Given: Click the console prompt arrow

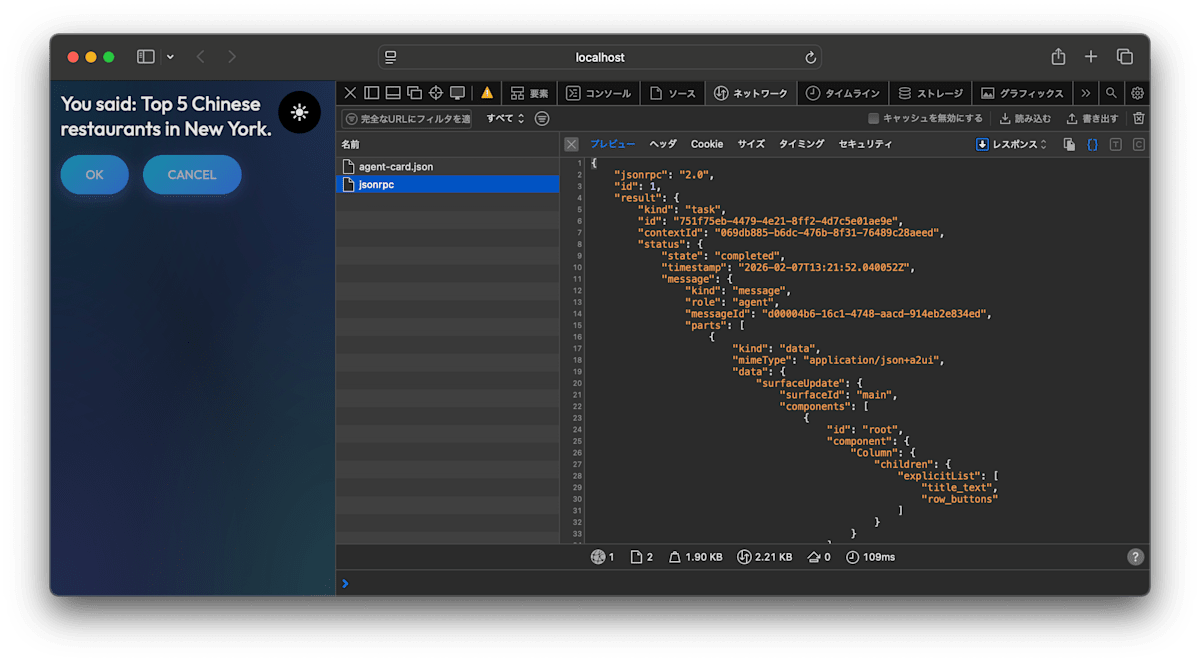Looking at the screenshot, I should pyautogui.click(x=345, y=583).
